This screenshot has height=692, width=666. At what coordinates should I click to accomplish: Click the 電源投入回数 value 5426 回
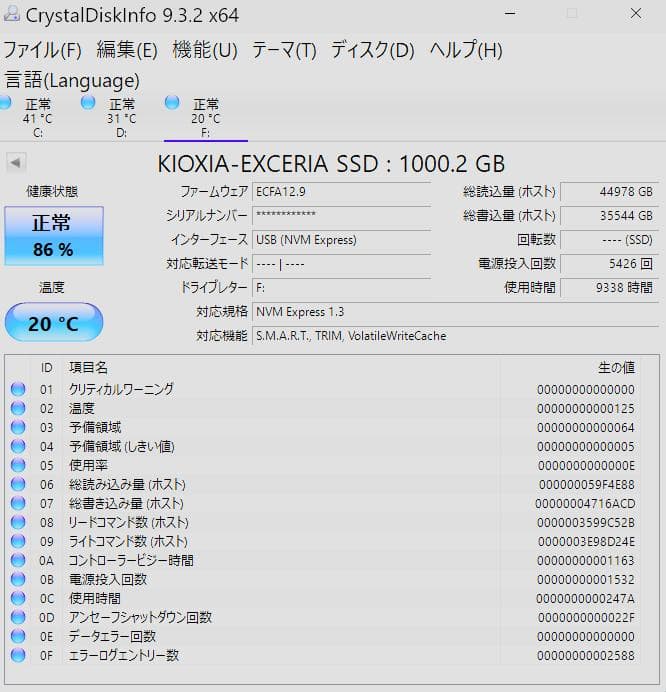coord(610,264)
